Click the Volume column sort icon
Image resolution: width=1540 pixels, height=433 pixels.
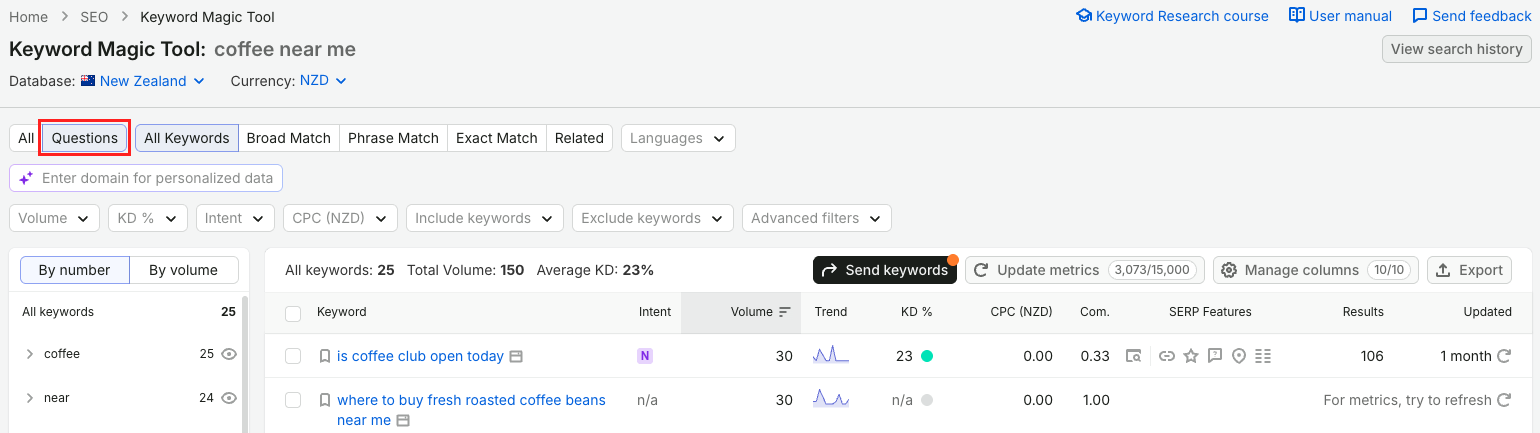point(785,312)
